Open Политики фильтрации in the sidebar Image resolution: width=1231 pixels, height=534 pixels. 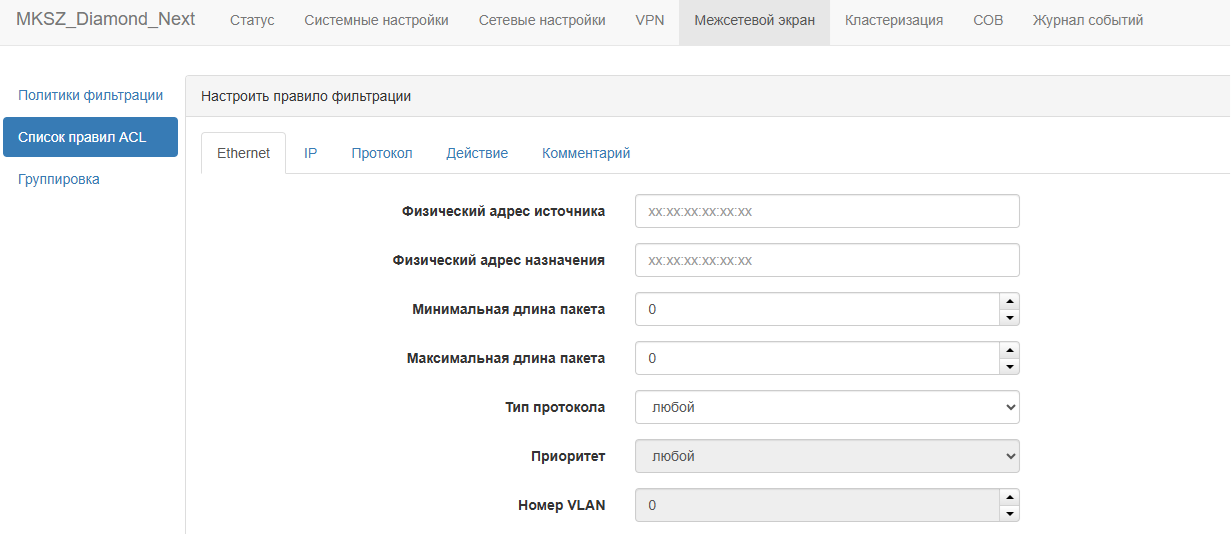[90, 95]
